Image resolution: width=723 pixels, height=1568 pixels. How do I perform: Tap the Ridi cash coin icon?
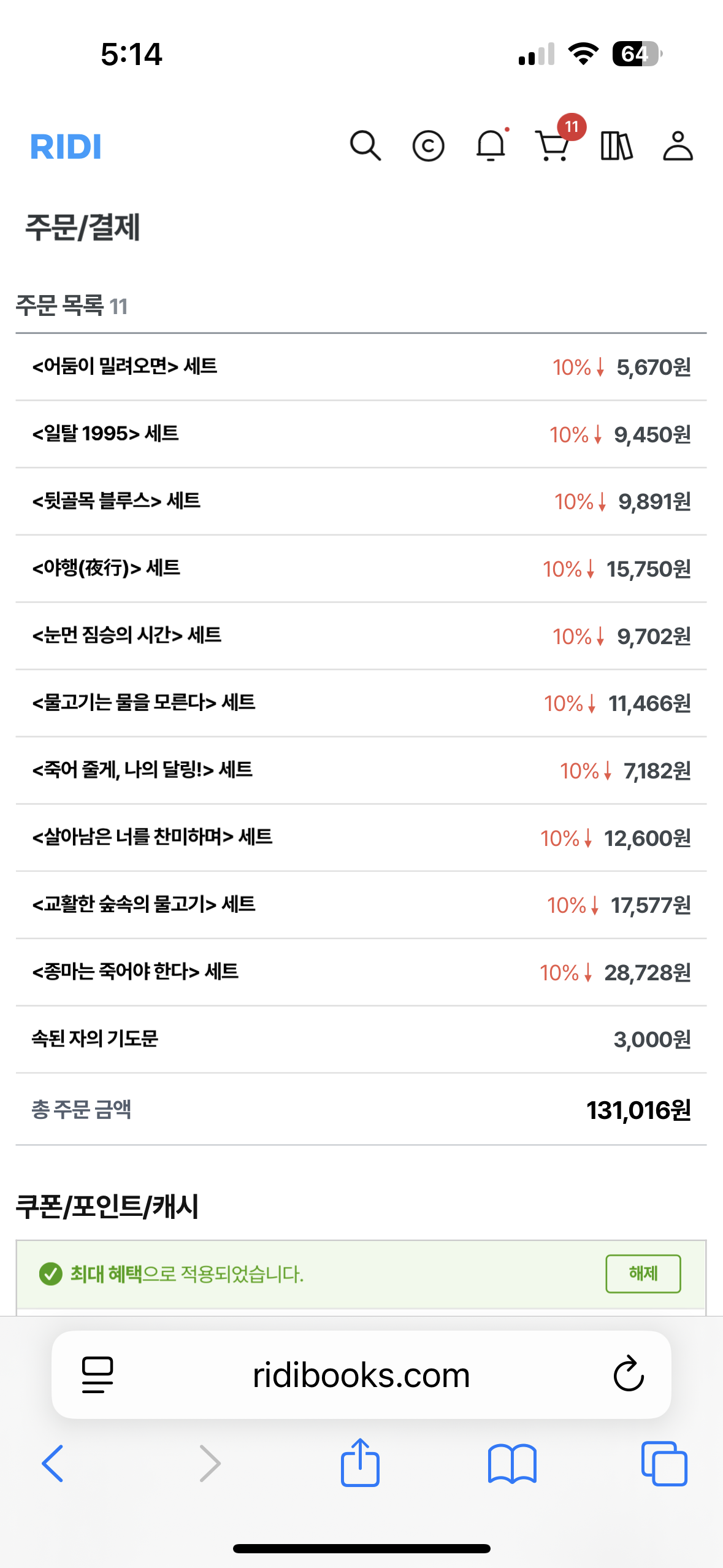point(428,146)
